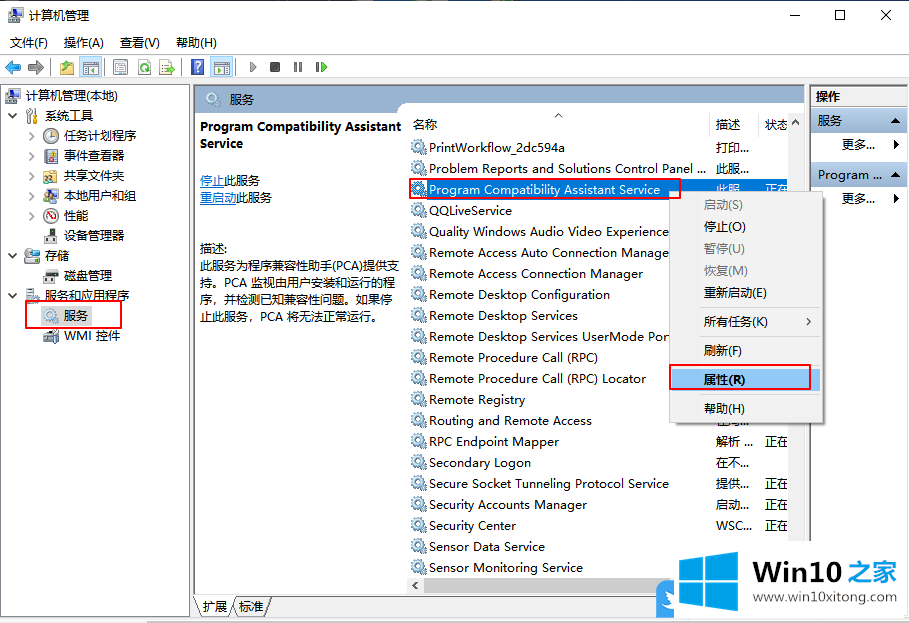This screenshot has width=909, height=623.
Task: Choose 帮助(H) in context menu
Action: point(746,409)
